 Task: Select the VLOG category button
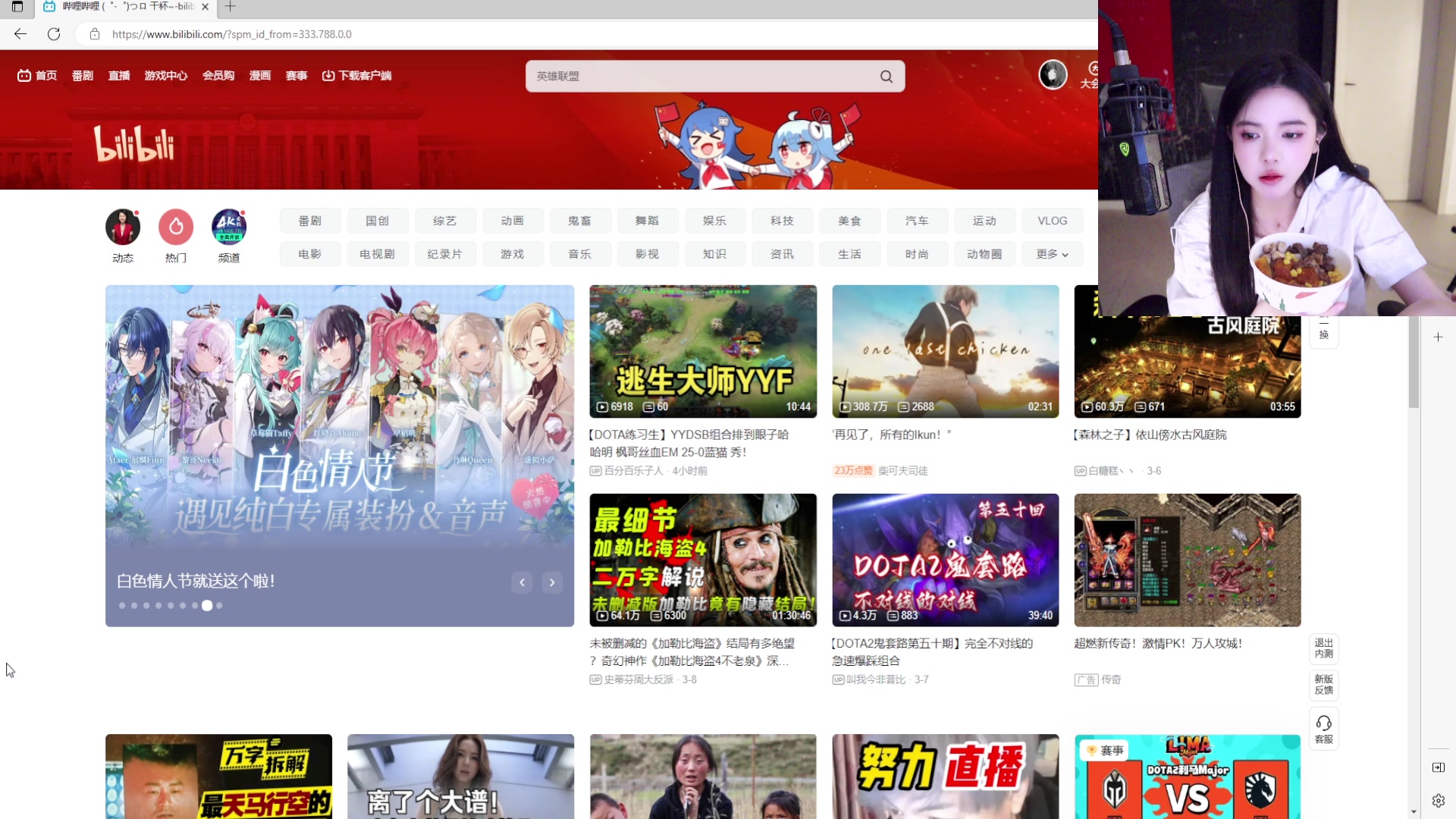pyautogui.click(x=1053, y=221)
